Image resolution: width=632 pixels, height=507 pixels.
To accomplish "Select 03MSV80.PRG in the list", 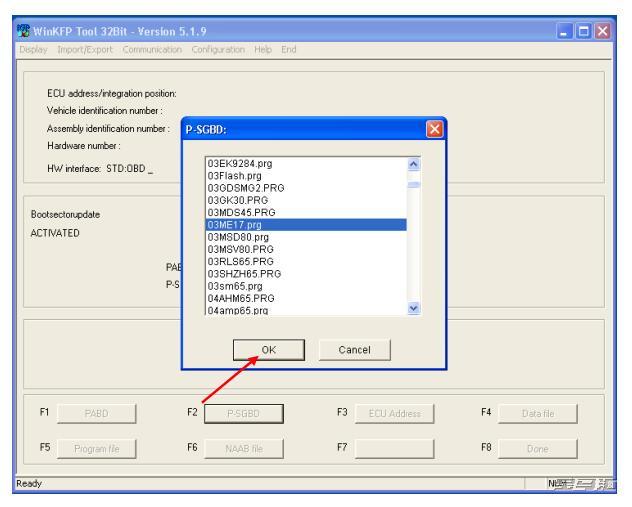I will point(306,249).
